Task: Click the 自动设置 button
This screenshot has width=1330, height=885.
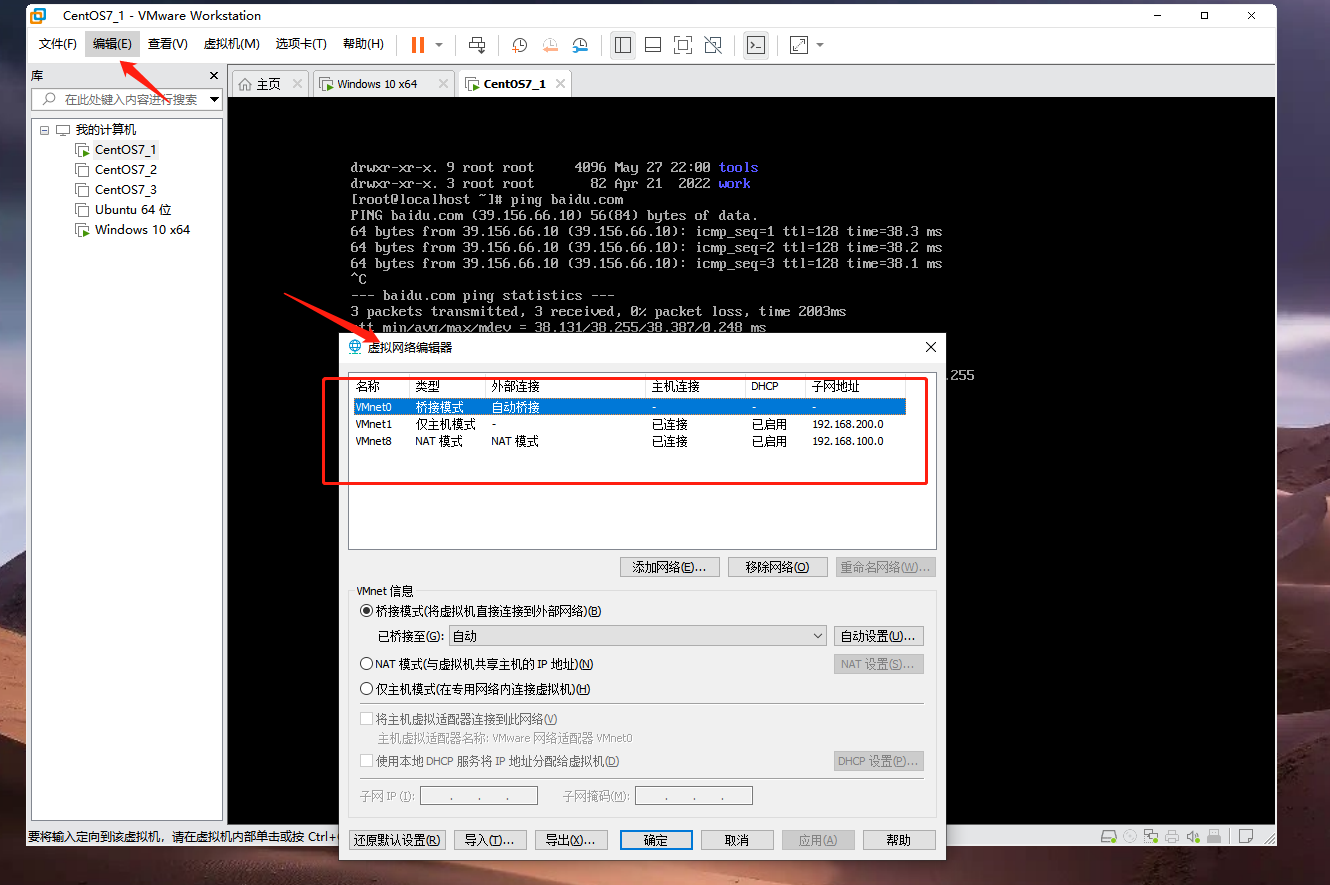Action: pyautogui.click(x=879, y=636)
